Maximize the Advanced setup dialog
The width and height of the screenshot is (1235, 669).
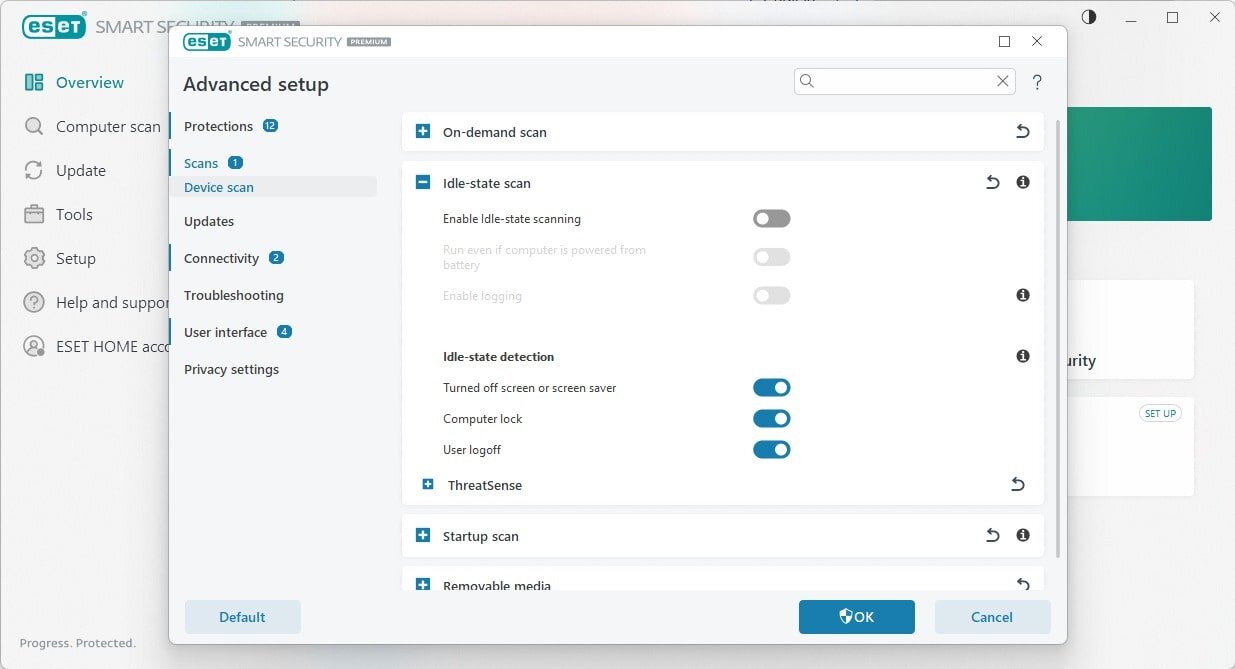(1004, 42)
